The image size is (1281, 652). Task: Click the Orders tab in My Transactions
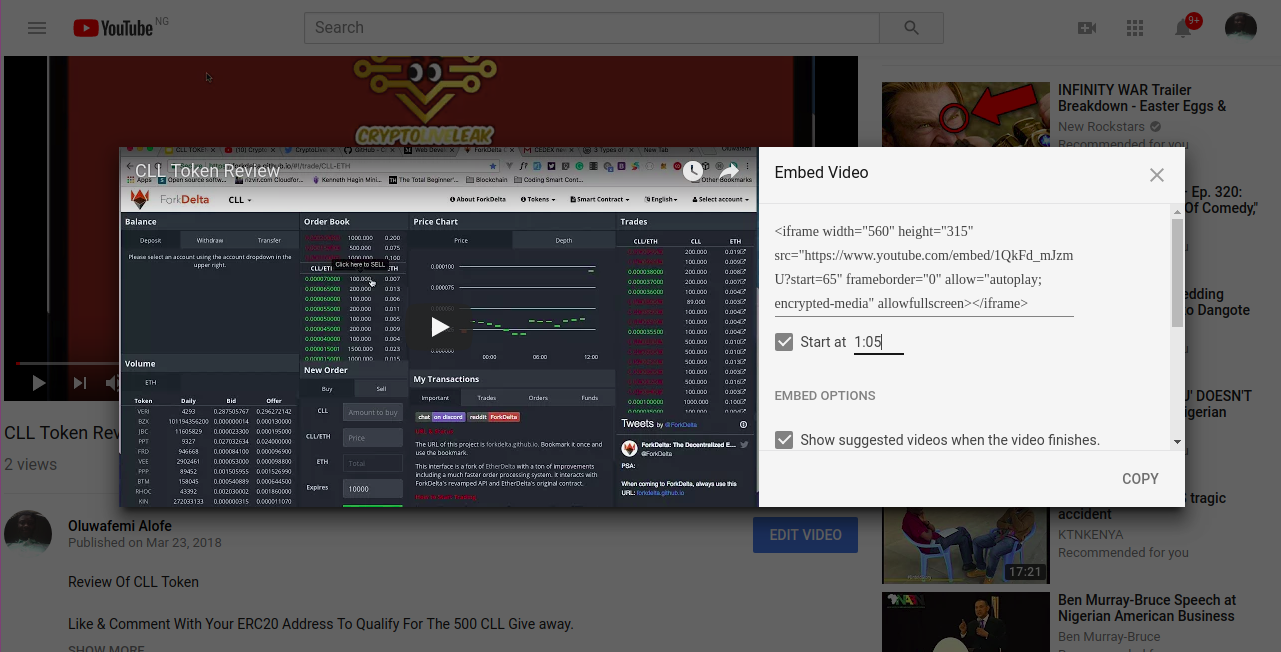click(538, 398)
